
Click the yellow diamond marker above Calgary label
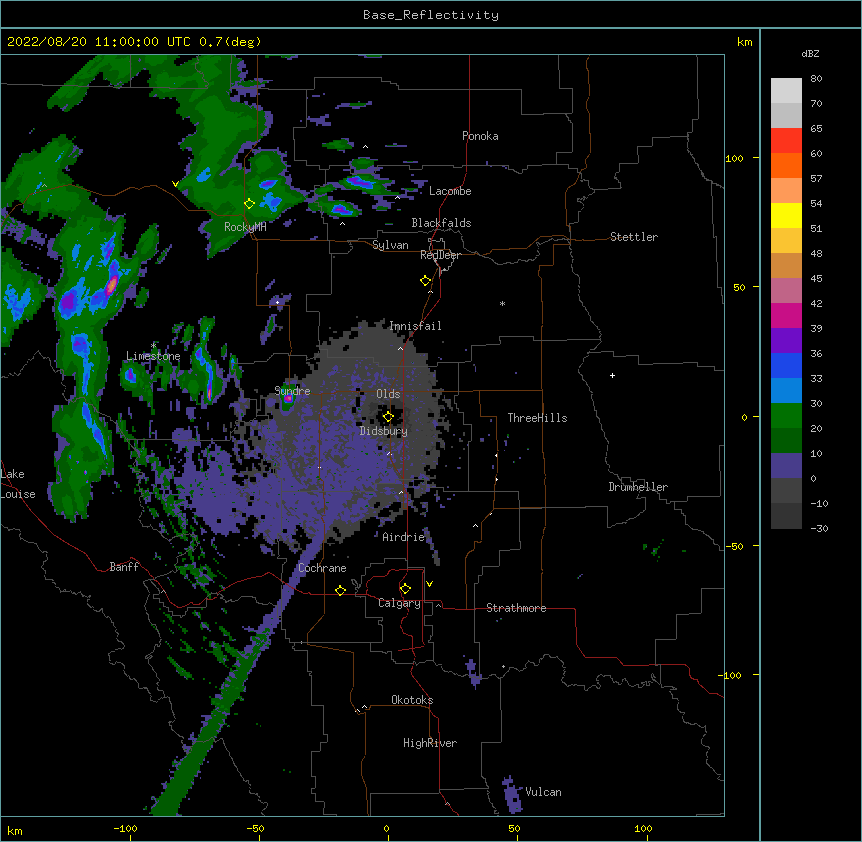pos(405,589)
